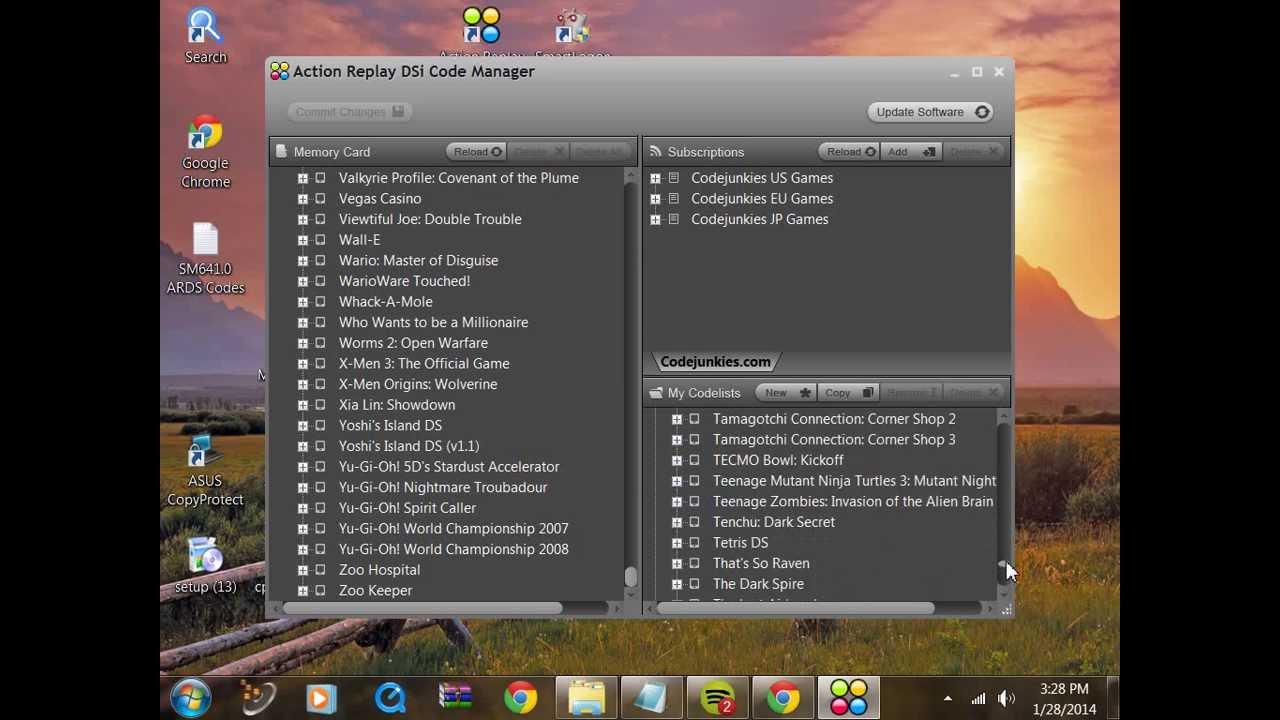Click Memory Card vertical scrollbar thumb

(630, 577)
